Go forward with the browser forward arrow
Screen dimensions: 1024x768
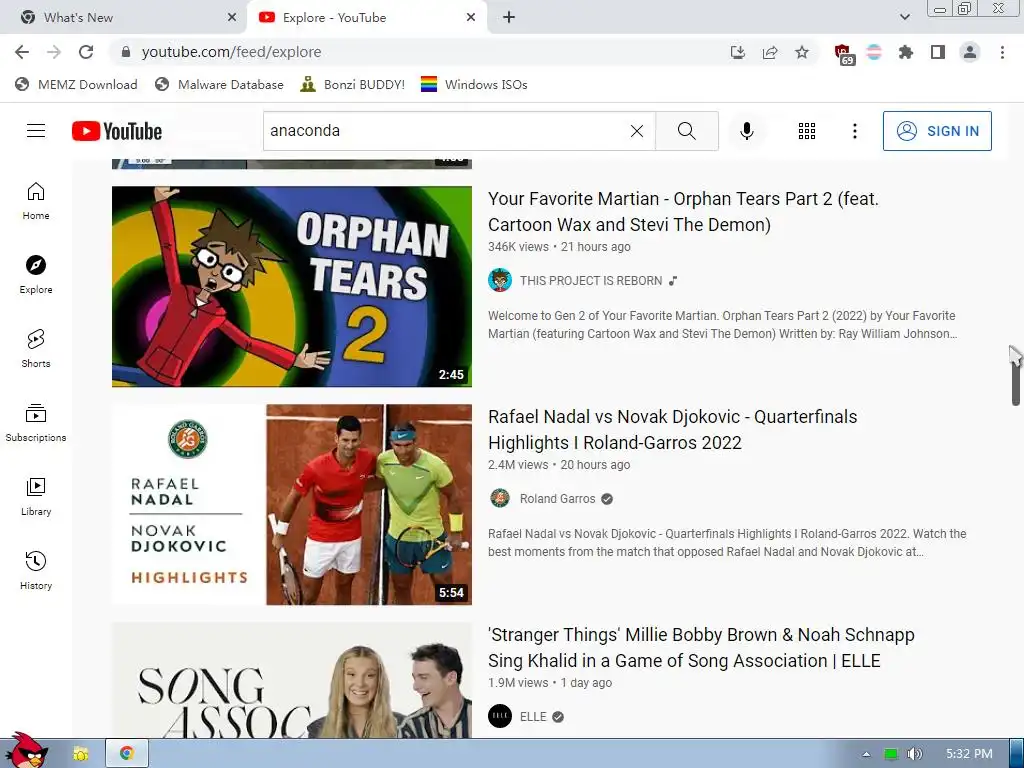click(54, 52)
